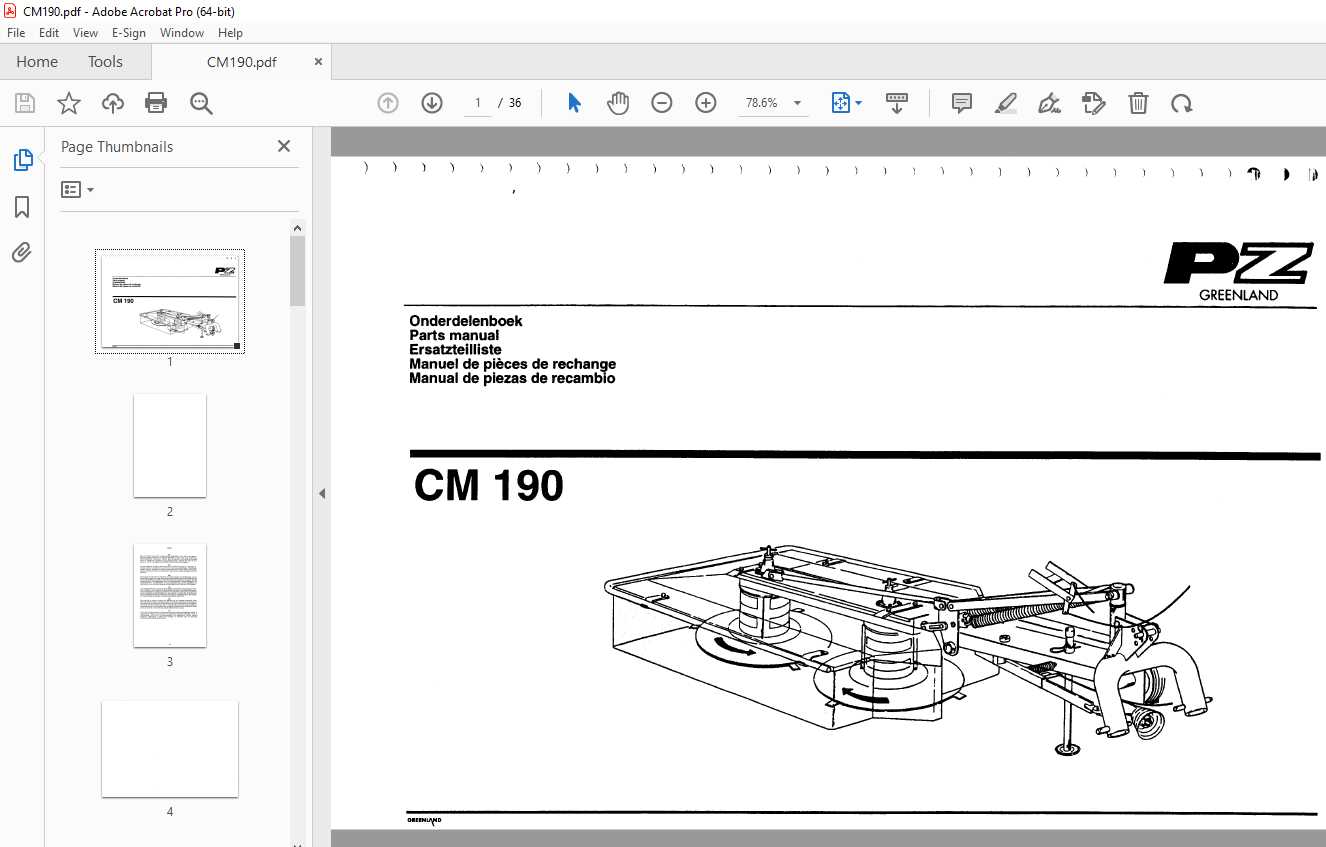Open the View menu
This screenshot has width=1326, height=847.
pyautogui.click(x=85, y=33)
